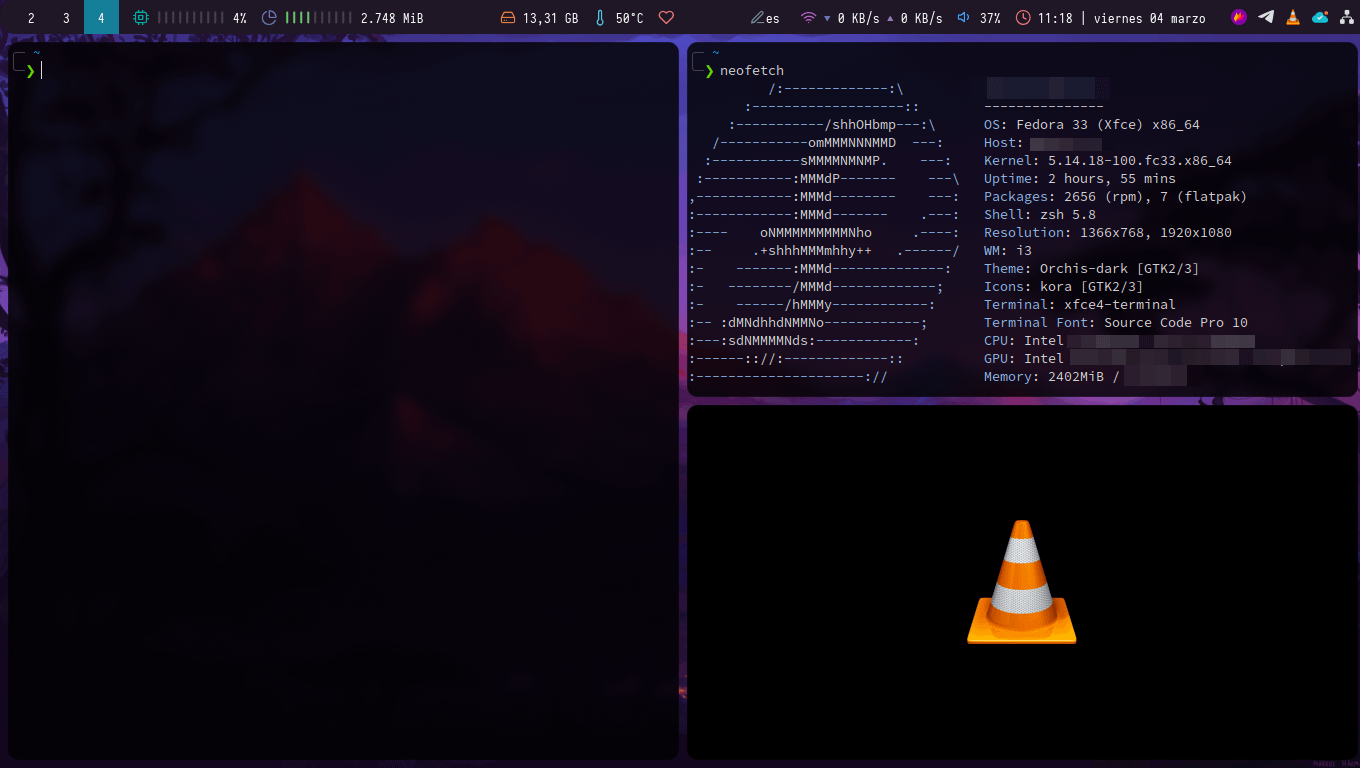Screen dimensions: 1360x768
Task: Switch to workspace 2 in the bar
Action: pyautogui.click(x=31, y=17)
